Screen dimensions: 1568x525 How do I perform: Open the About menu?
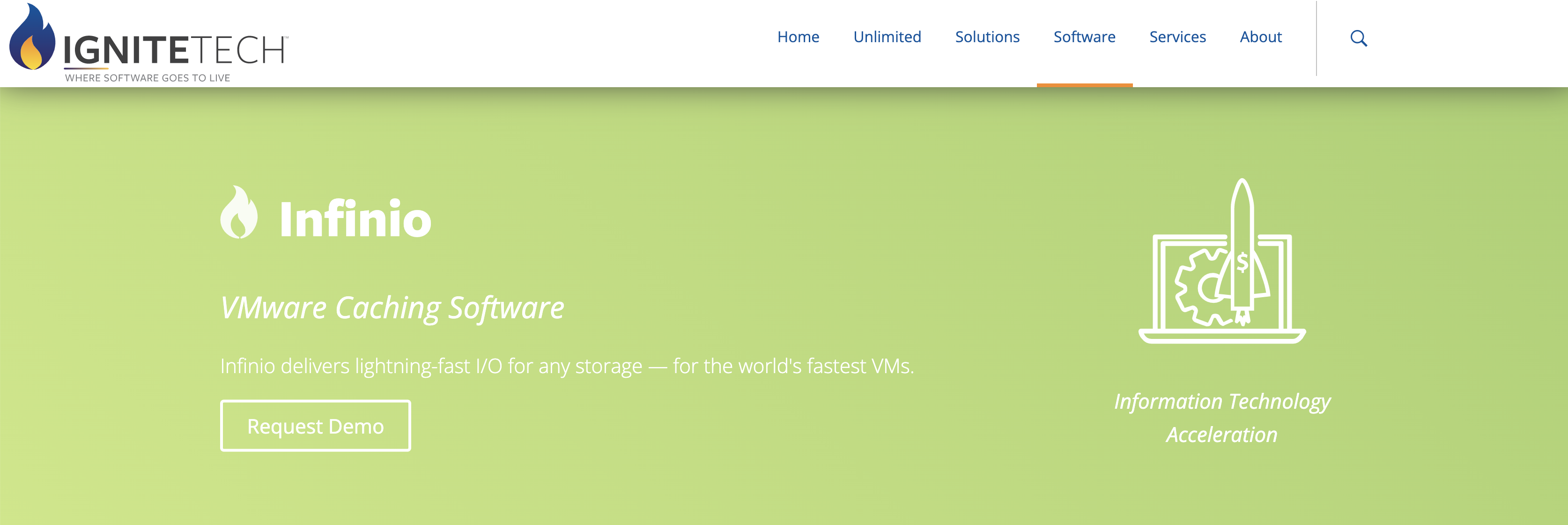point(1261,37)
